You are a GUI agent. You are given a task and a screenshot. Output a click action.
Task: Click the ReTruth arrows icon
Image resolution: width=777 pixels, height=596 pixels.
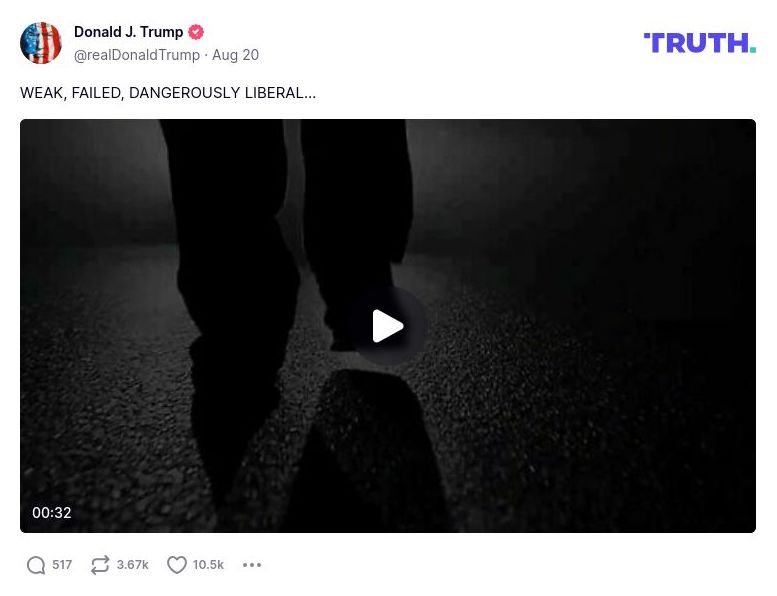[x=100, y=565]
